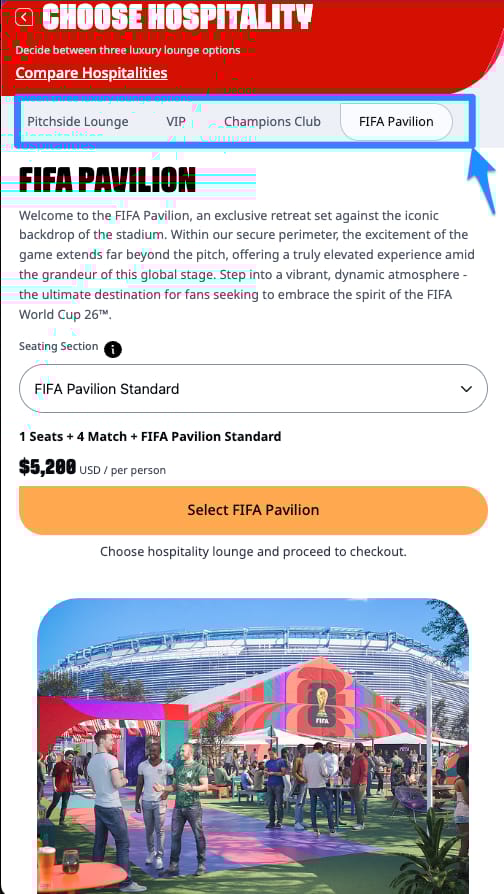This screenshot has width=504, height=894.
Task: Go back using the top-left arrow icon
Action: [x=24, y=18]
